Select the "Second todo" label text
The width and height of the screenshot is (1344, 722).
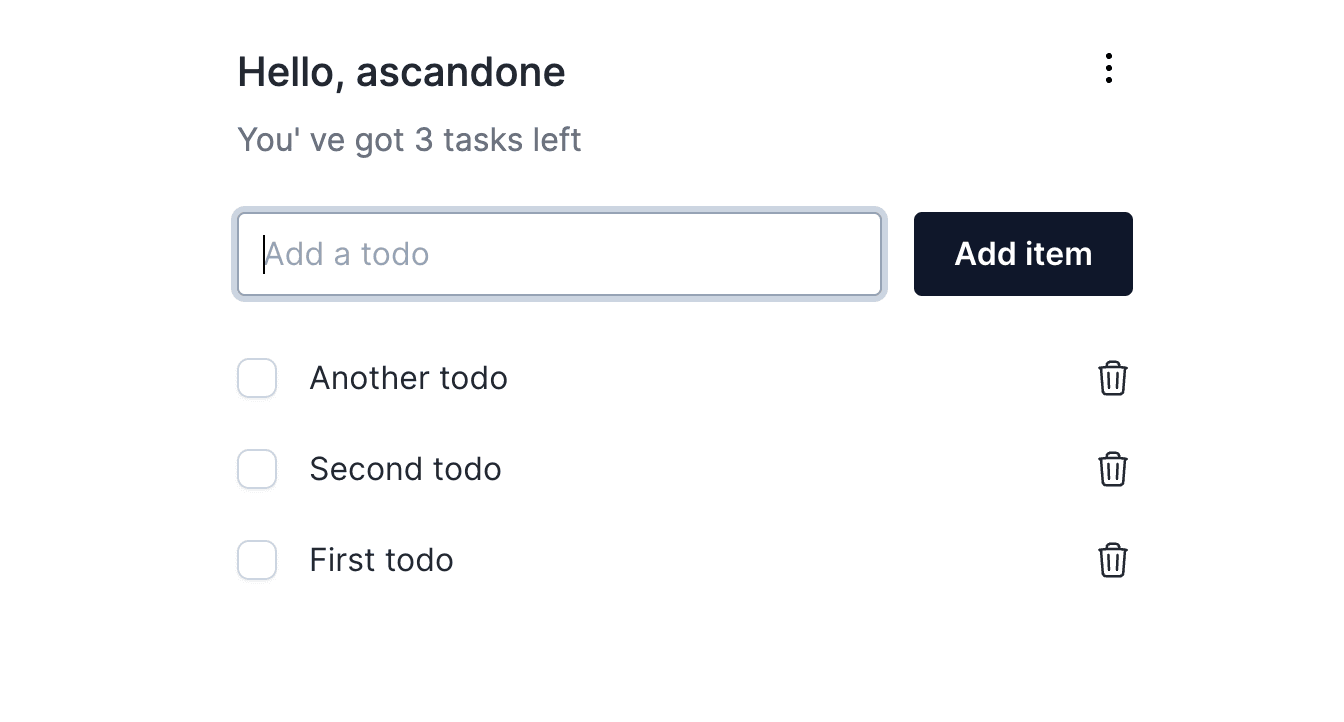(405, 469)
